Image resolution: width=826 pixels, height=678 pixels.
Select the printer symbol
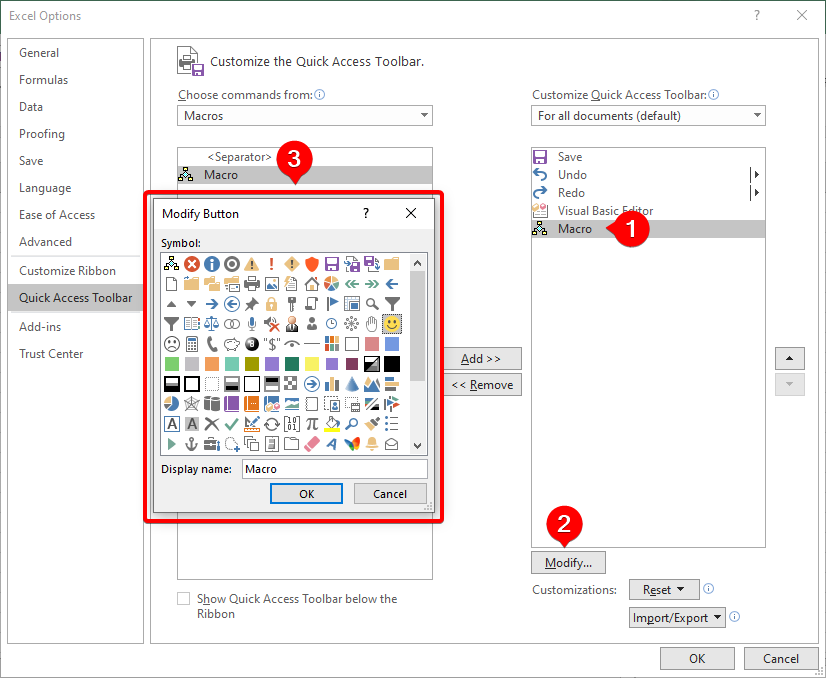tap(252, 283)
